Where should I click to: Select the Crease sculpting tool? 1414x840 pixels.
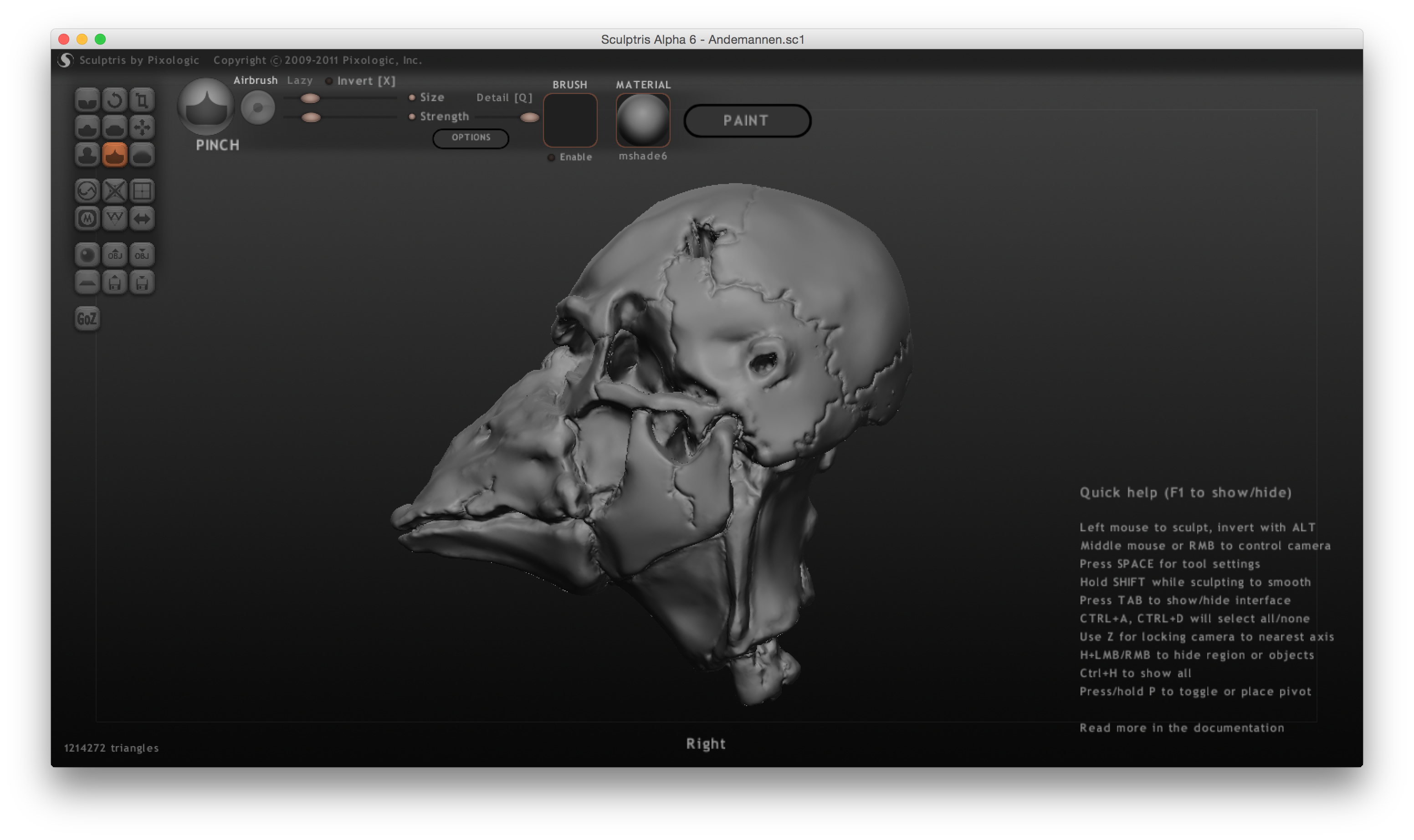tap(87, 100)
